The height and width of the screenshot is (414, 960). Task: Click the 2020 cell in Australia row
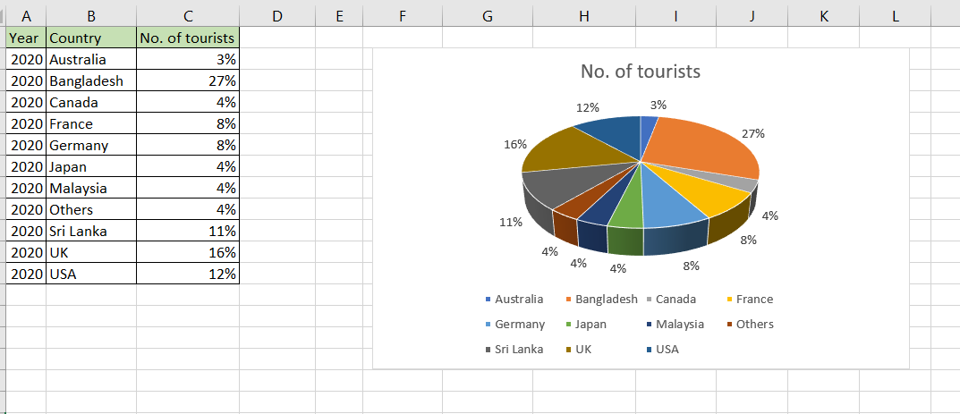(26, 59)
